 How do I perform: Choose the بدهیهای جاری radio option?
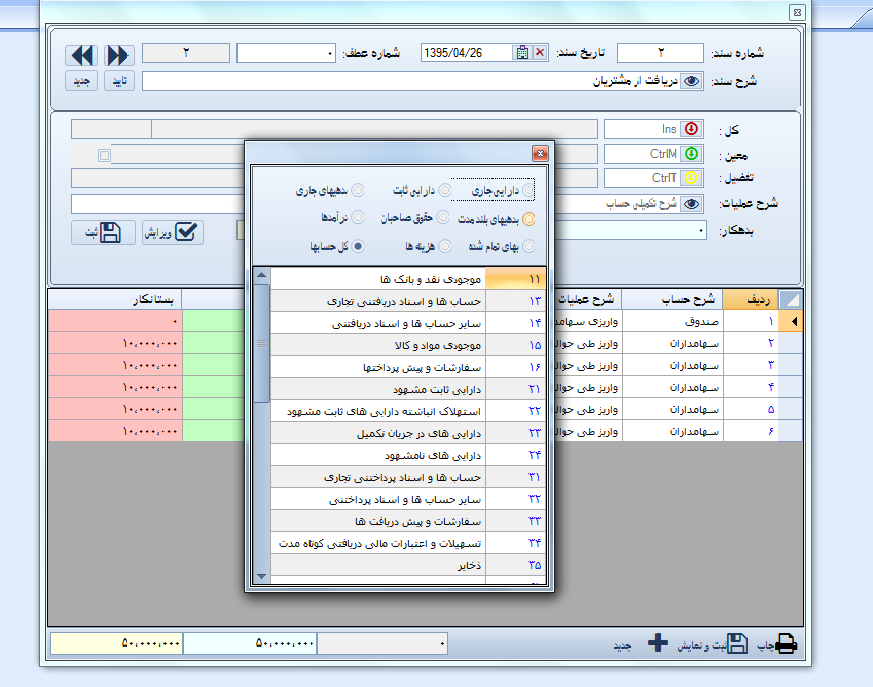tap(357, 190)
